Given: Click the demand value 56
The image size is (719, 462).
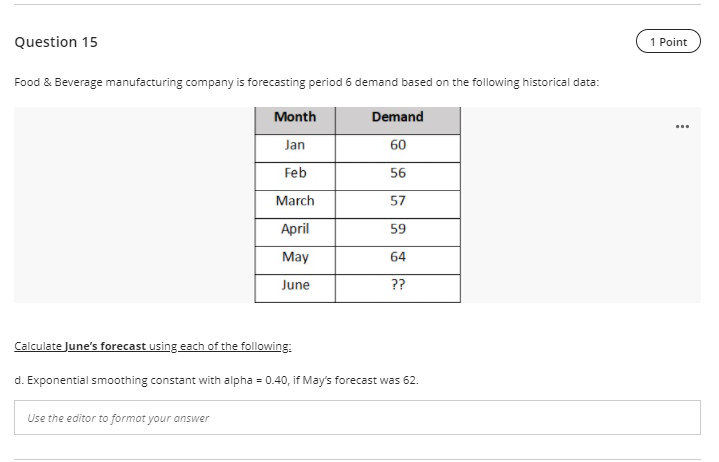Looking at the screenshot, I should point(398,173).
